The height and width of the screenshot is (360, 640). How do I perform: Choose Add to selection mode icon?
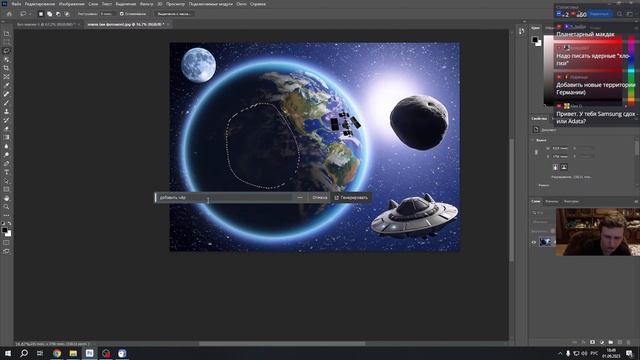49,14
